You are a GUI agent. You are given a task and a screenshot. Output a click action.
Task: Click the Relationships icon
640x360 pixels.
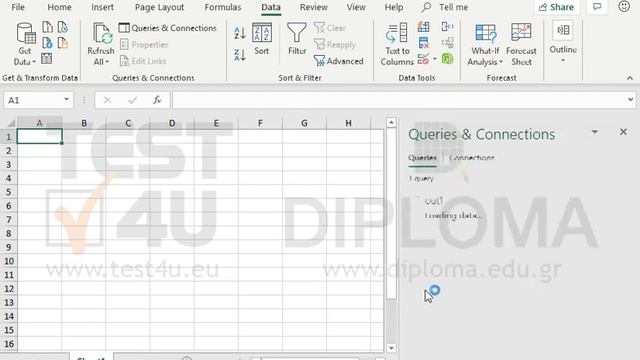[447, 43]
